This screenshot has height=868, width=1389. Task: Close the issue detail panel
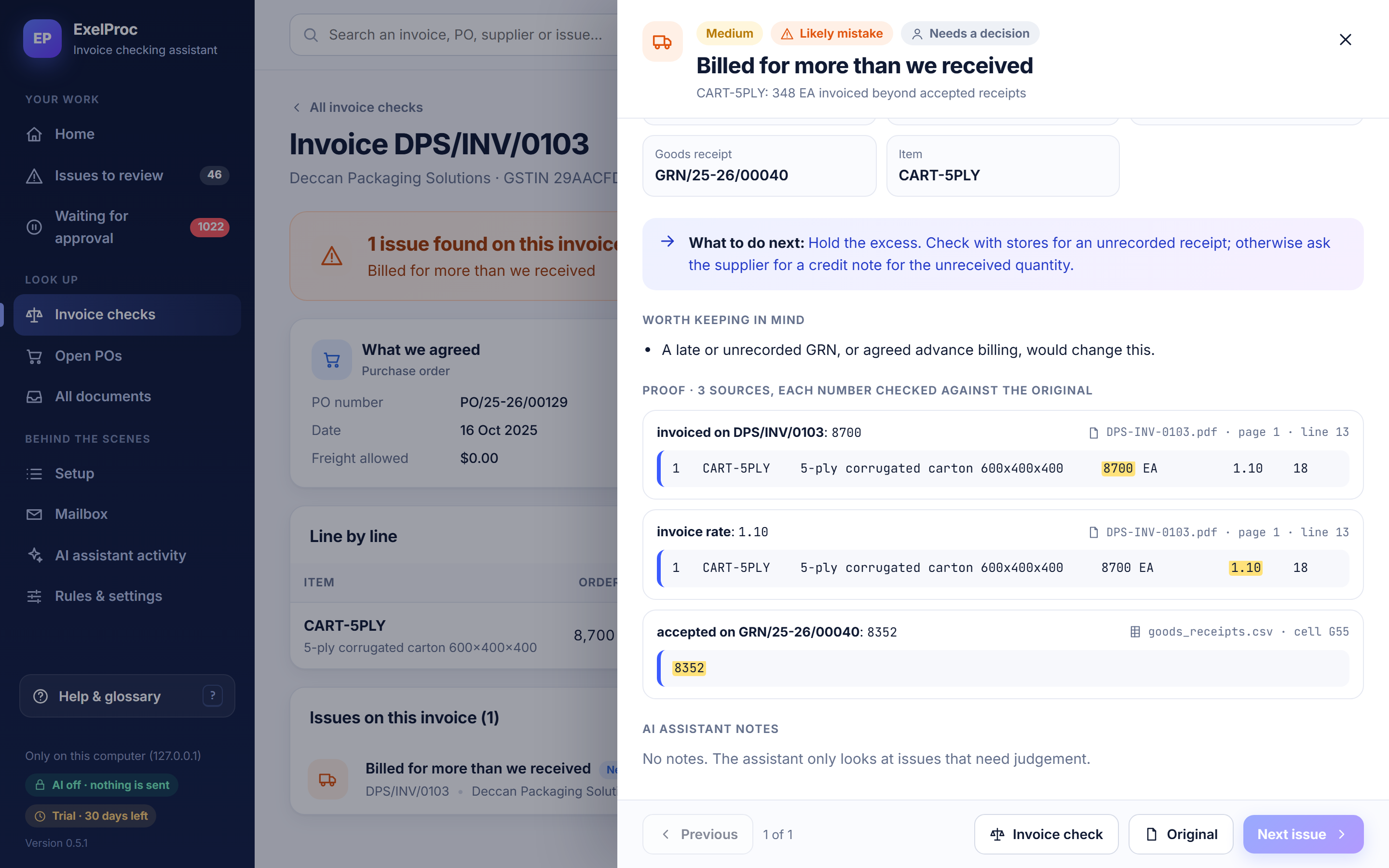(1346, 39)
